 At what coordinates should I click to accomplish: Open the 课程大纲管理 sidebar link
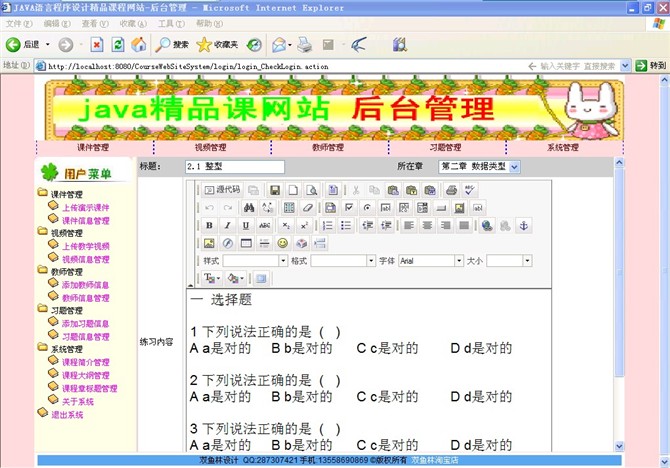tap(85, 375)
